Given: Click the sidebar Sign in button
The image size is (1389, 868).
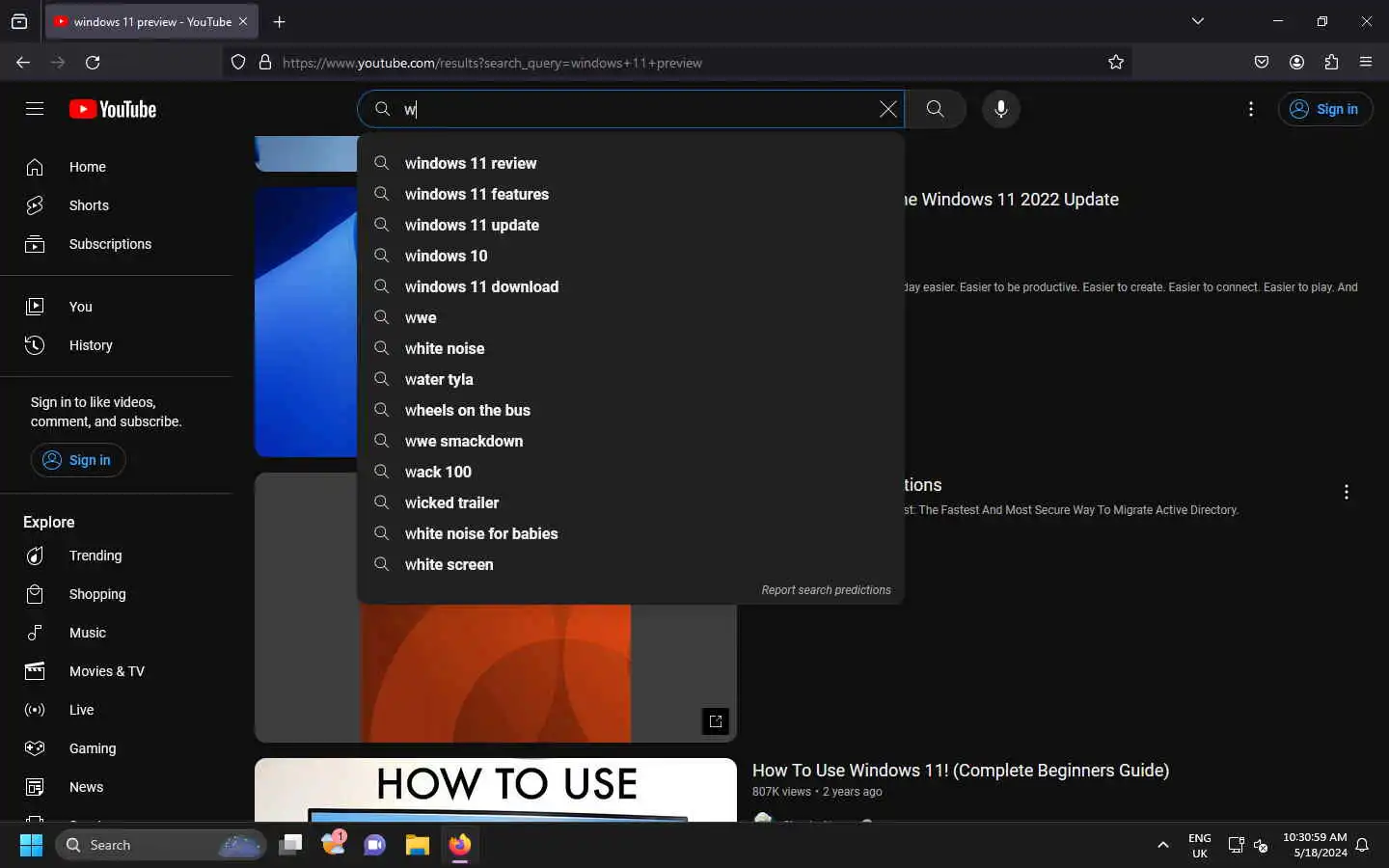Looking at the screenshot, I should pyautogui.click(x=78, y=460).
